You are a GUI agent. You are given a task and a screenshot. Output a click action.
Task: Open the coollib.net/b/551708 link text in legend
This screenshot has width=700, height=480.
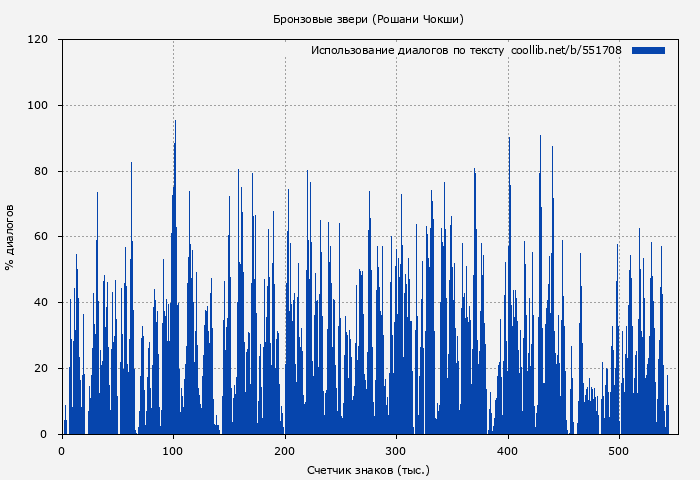[x=566, y=50]
